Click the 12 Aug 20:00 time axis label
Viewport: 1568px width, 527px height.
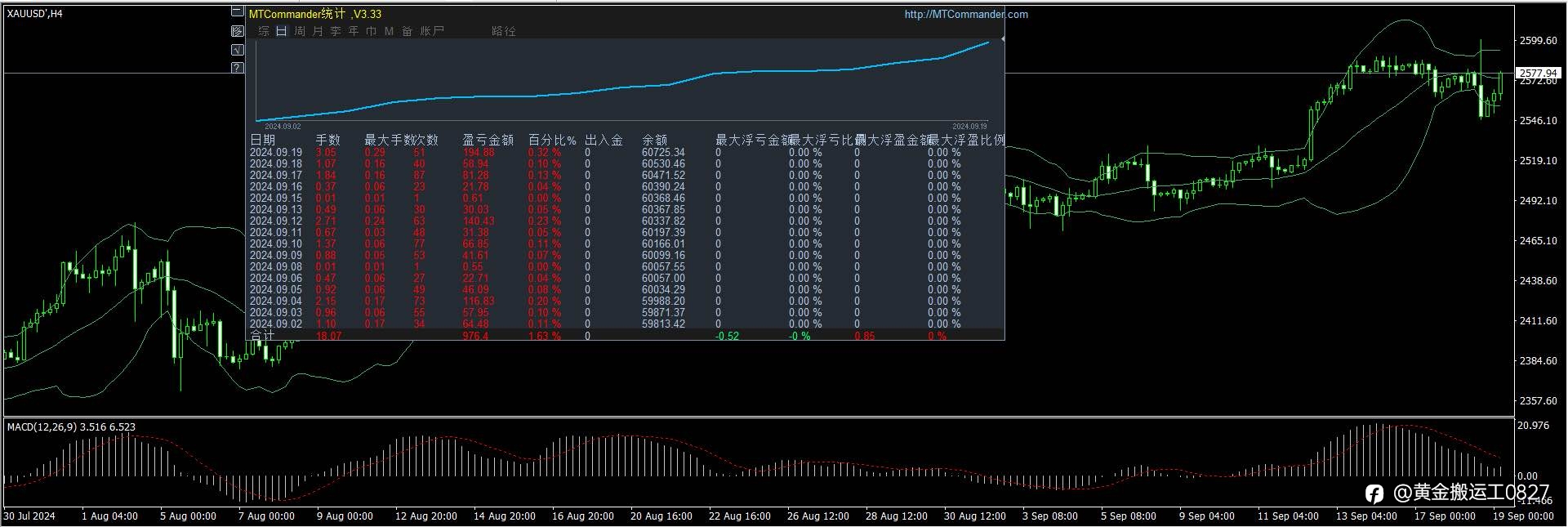click(x=425, y=516)
